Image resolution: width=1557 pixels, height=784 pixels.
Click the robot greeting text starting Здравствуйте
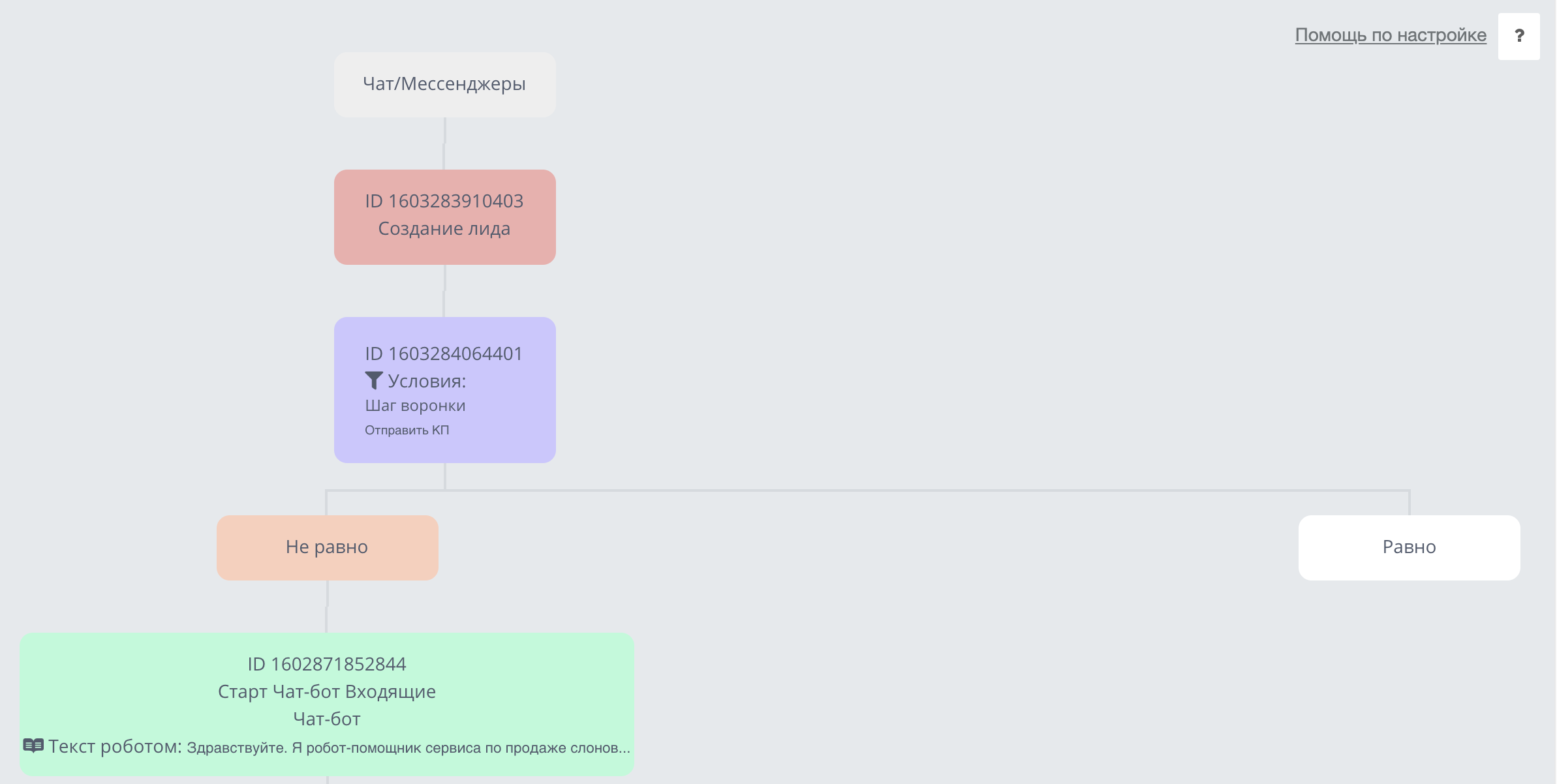click(409, 747)
